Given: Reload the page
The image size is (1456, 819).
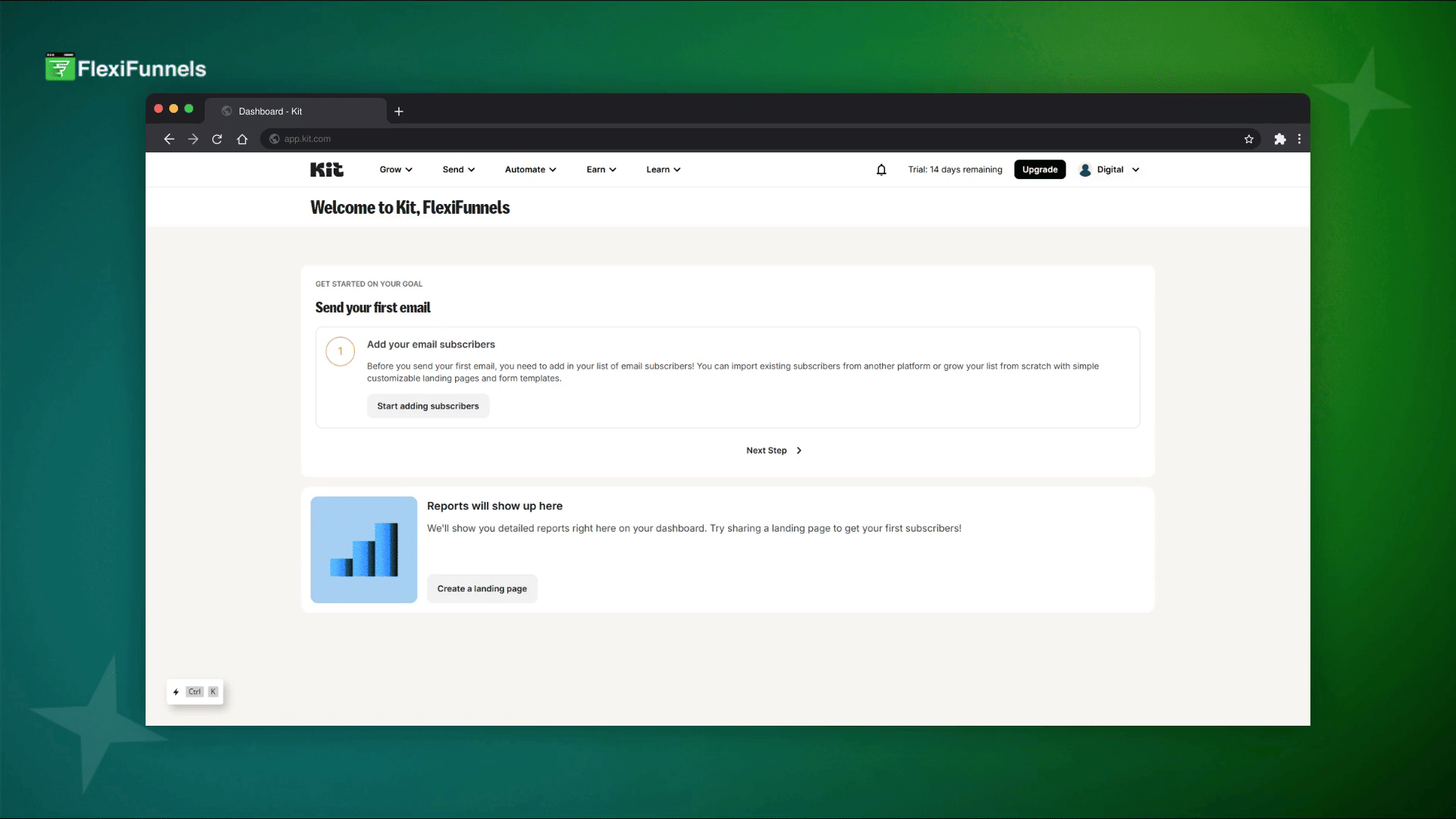Looking at the screenshot, I should coord(217,139).
